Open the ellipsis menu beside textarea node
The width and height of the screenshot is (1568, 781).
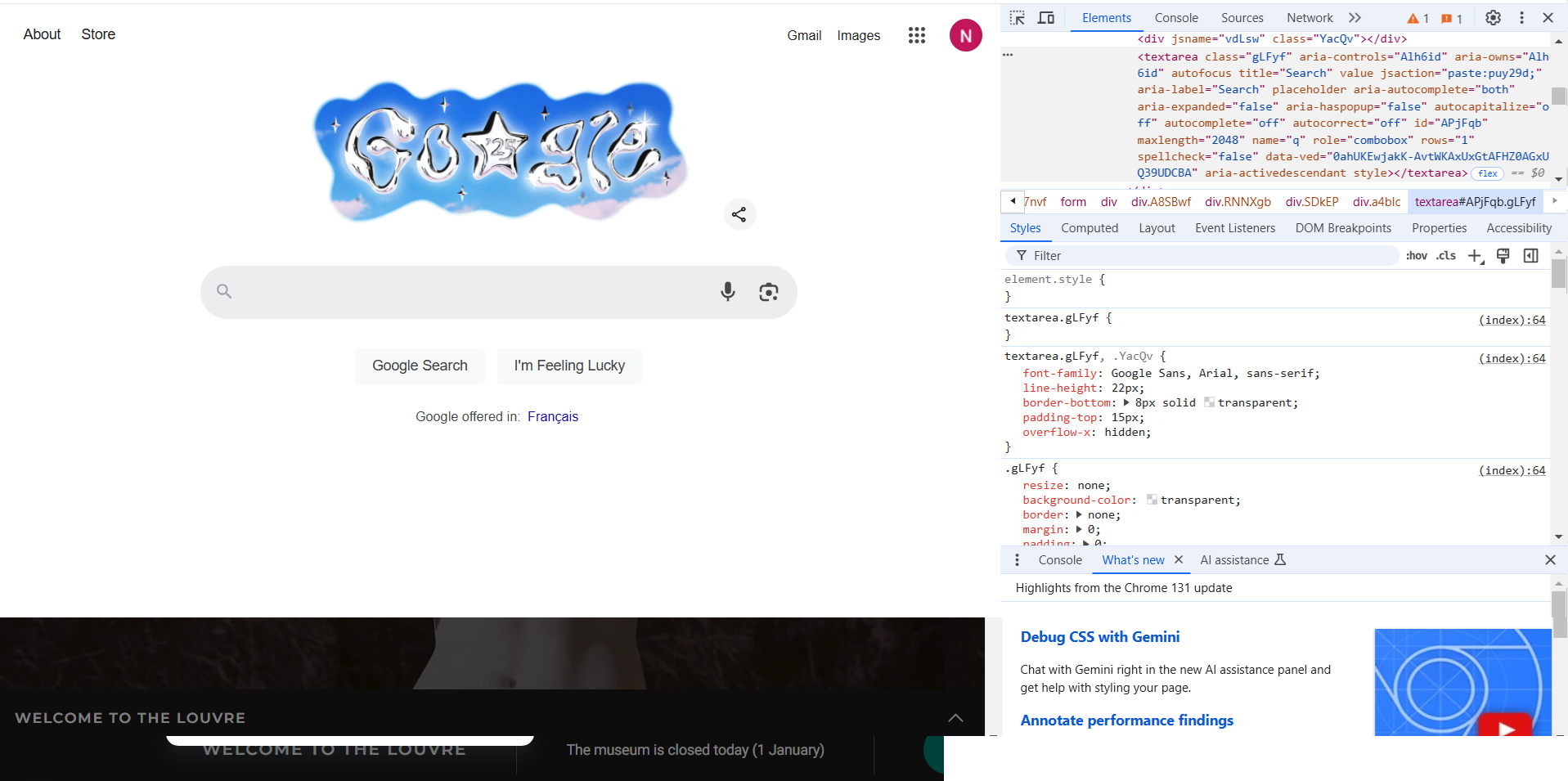click(1008, 55)
